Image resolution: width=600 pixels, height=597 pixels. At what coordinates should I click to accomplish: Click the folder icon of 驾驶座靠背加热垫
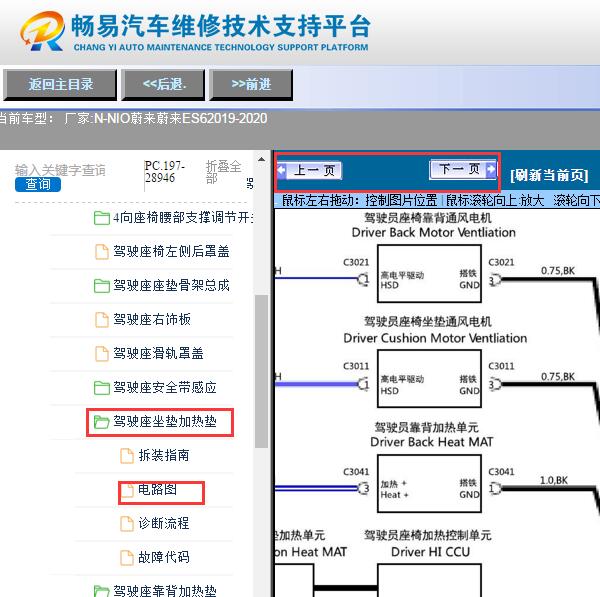[102, 590]
